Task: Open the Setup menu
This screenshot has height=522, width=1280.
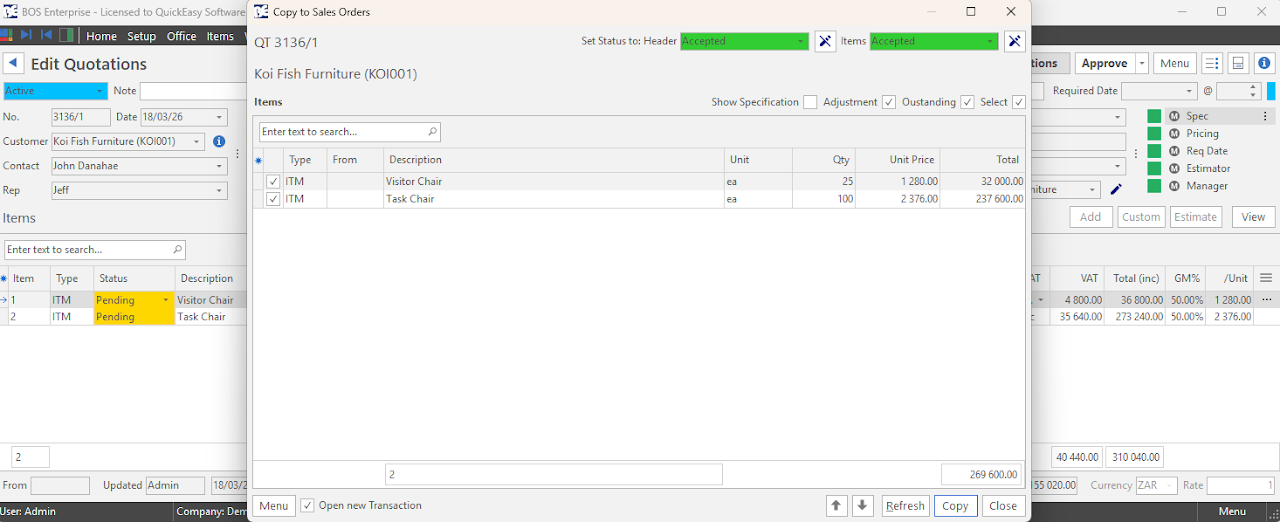Action: tap(141, 36)
